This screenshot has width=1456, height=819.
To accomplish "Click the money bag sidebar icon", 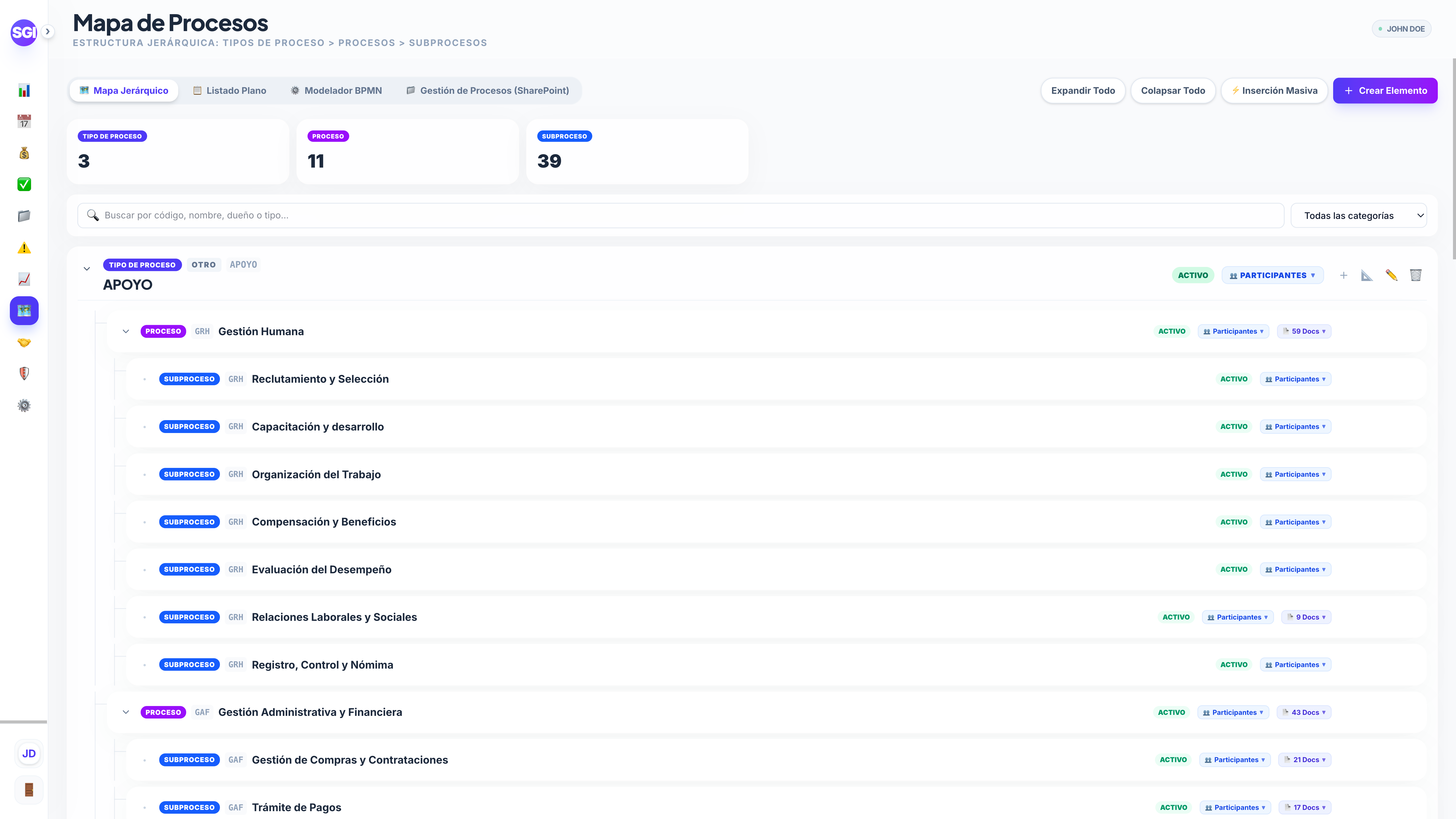I will [x=24, y=153].
